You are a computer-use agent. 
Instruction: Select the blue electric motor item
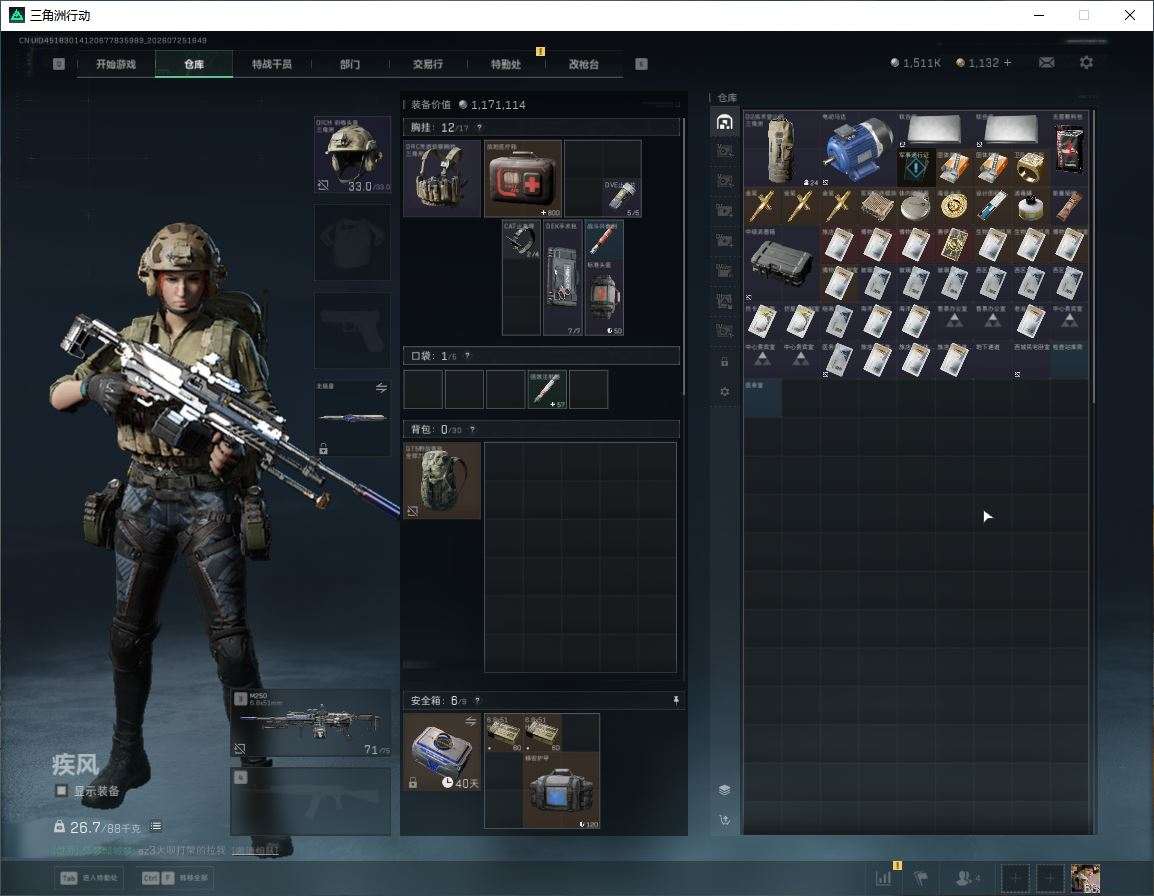tap(857, 149)
